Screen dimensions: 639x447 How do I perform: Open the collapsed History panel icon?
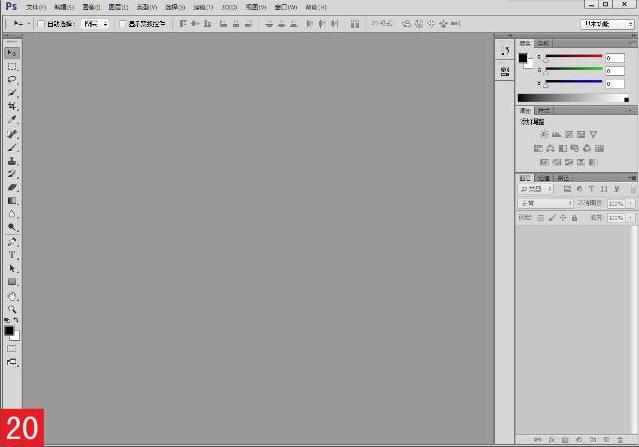click(505, 51)
